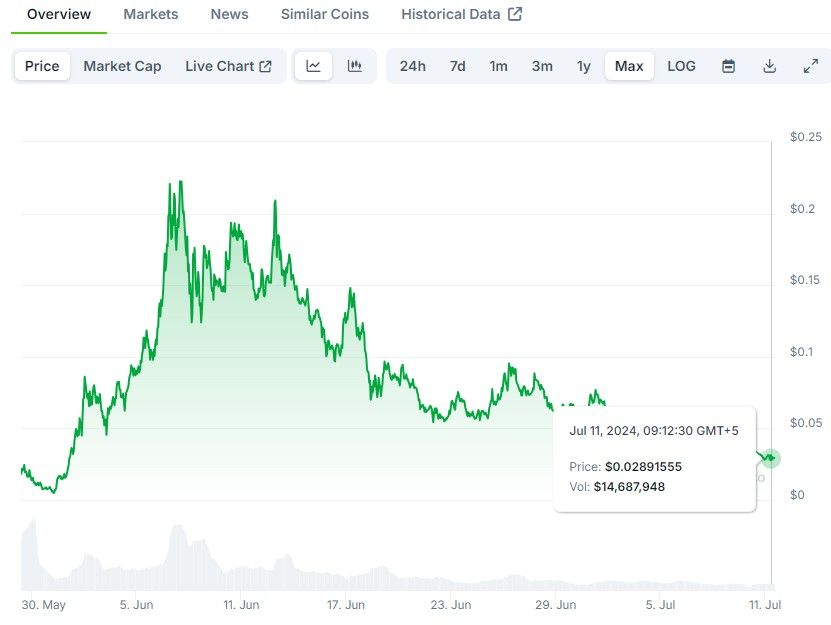Screen dimensions: 831x625
Task: Switch chart to Market Cap
Action: [122, 66]
